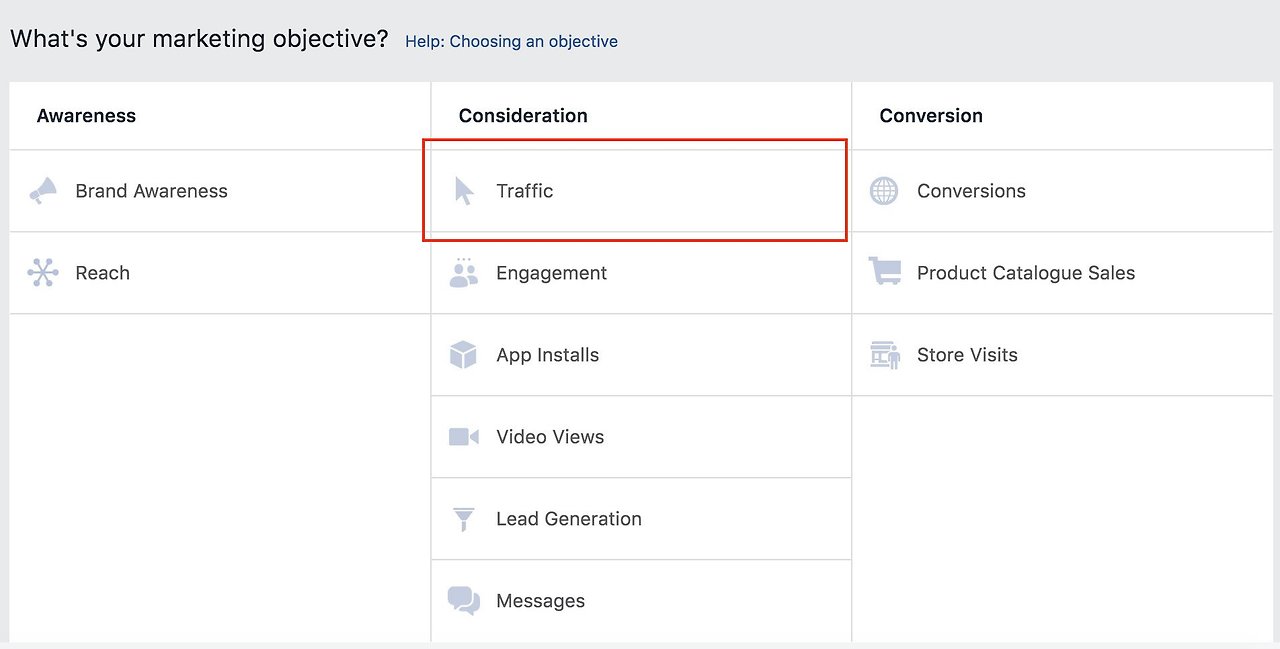Select the App Installs box icon
Viewport: 1280px width, 649px height.
463,354
